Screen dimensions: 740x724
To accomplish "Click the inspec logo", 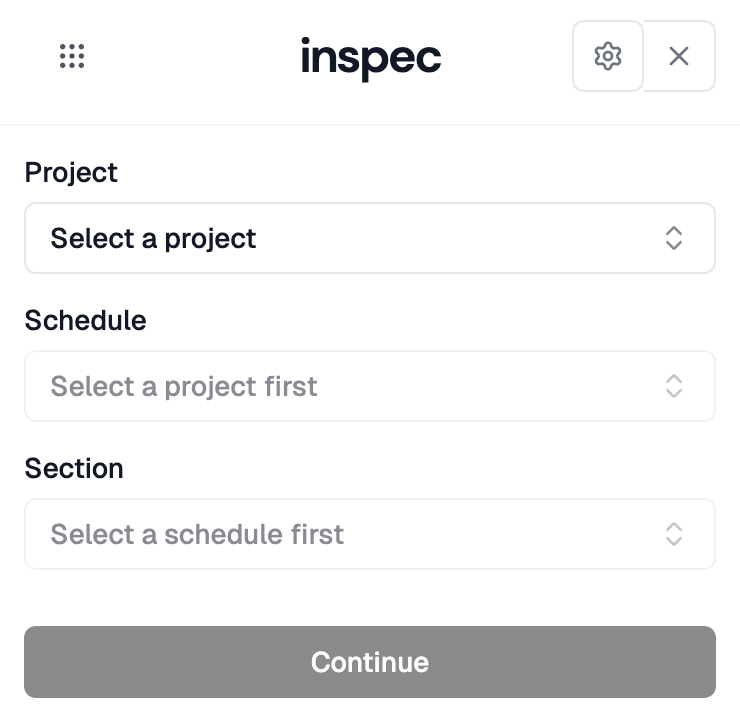I will point(370,57).
